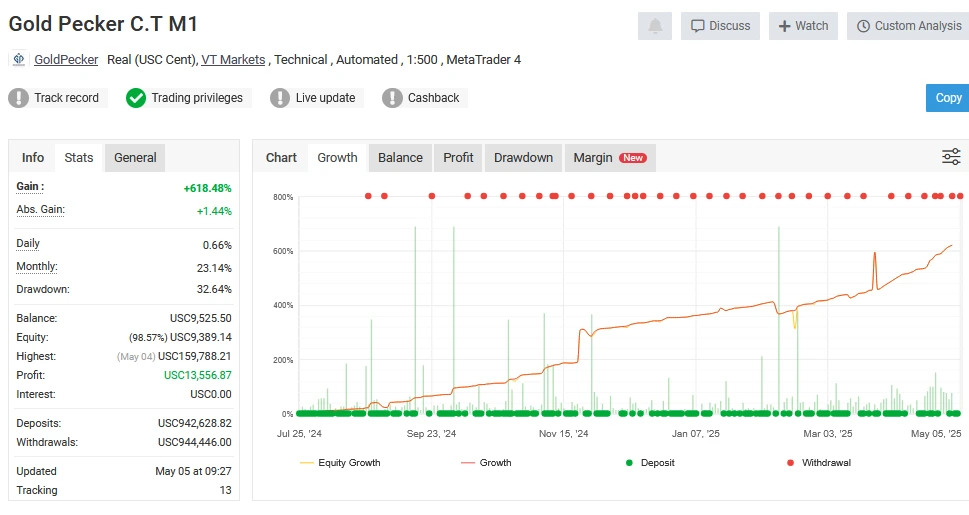This screenshot has width=969, height=515.
Task: Open Custom Analysis
Action: click(x=908, y=26)
